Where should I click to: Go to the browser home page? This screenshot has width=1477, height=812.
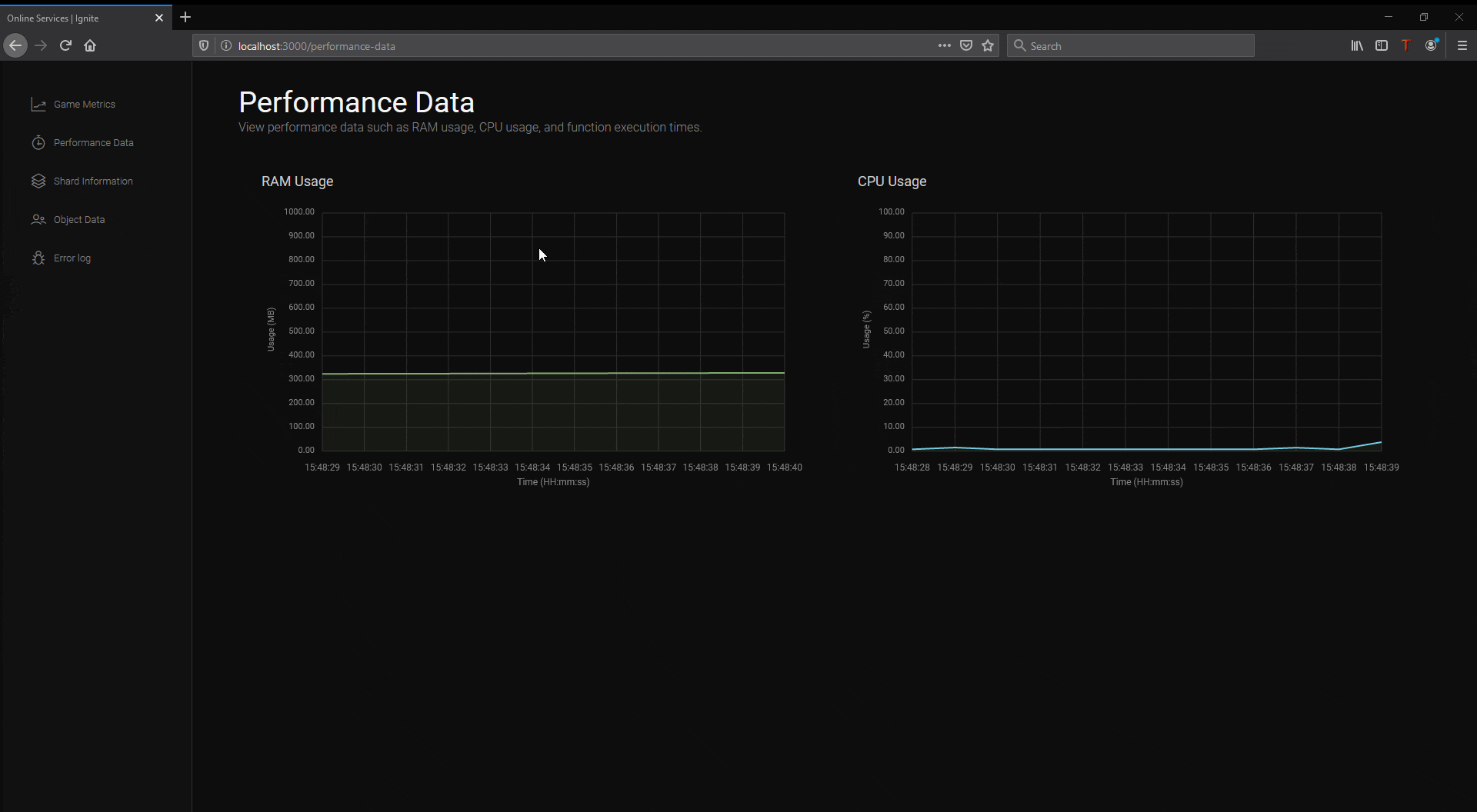[90, 45]
